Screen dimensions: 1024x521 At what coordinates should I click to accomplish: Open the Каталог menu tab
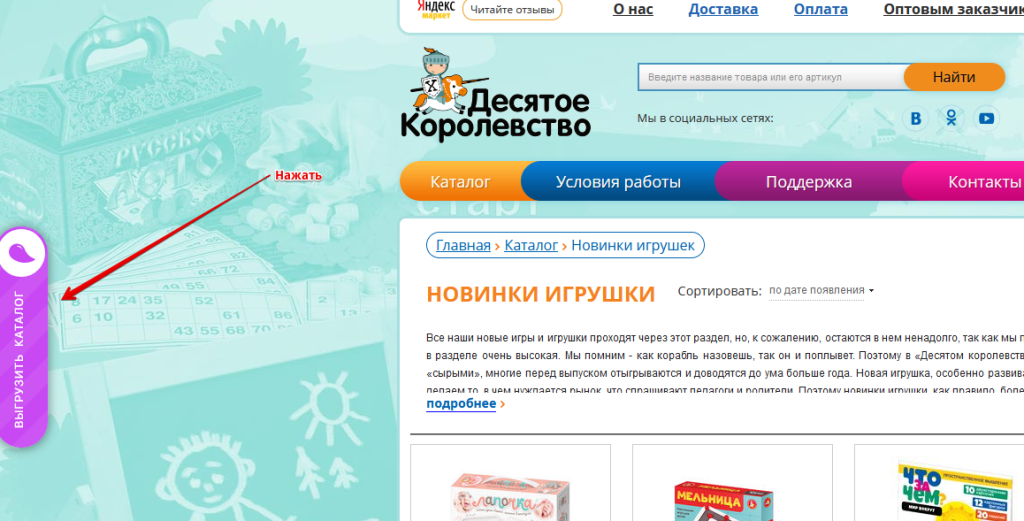(460, 182)
